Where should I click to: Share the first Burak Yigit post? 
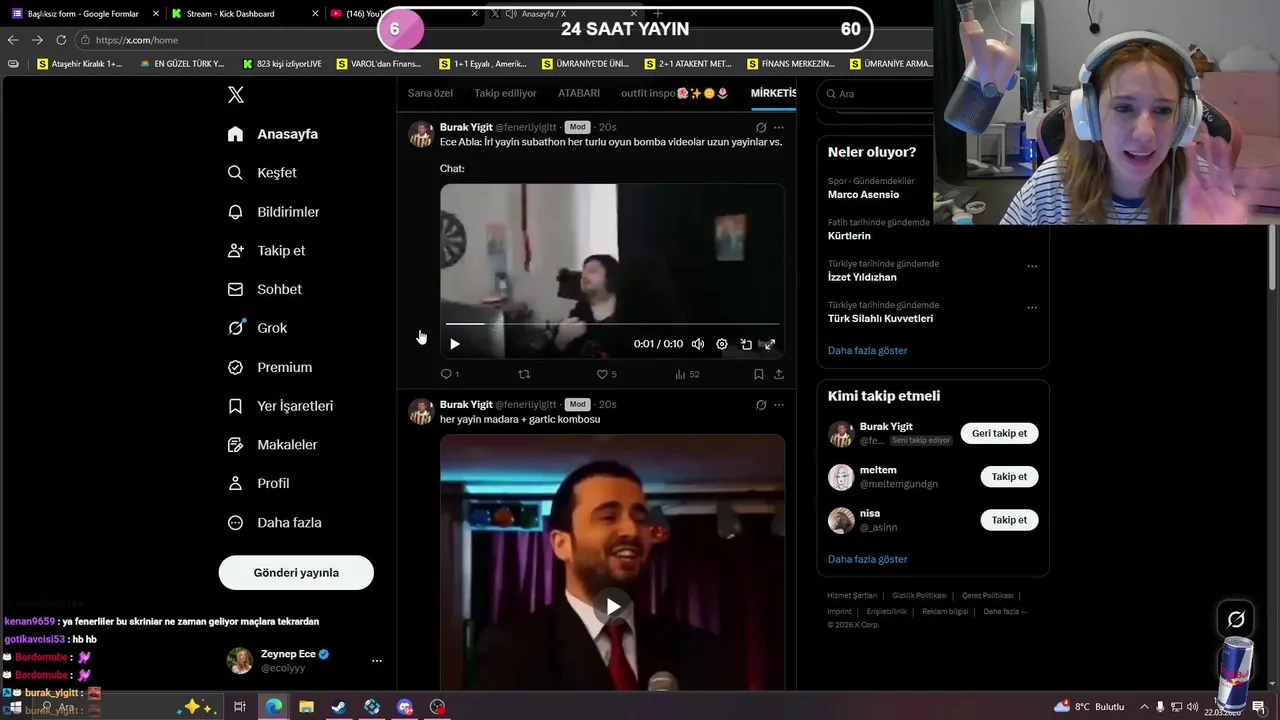coord(779,374)
